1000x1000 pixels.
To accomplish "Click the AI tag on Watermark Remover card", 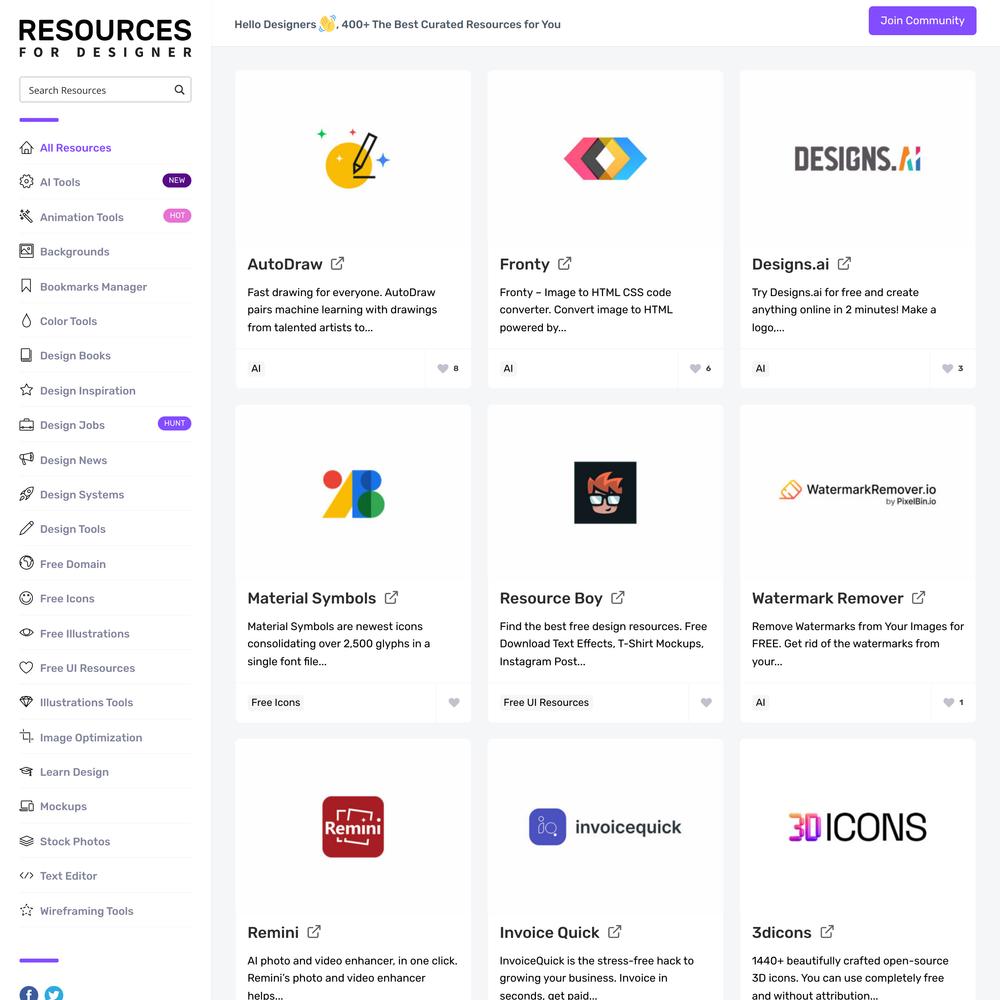I will (x=760, y=702).
